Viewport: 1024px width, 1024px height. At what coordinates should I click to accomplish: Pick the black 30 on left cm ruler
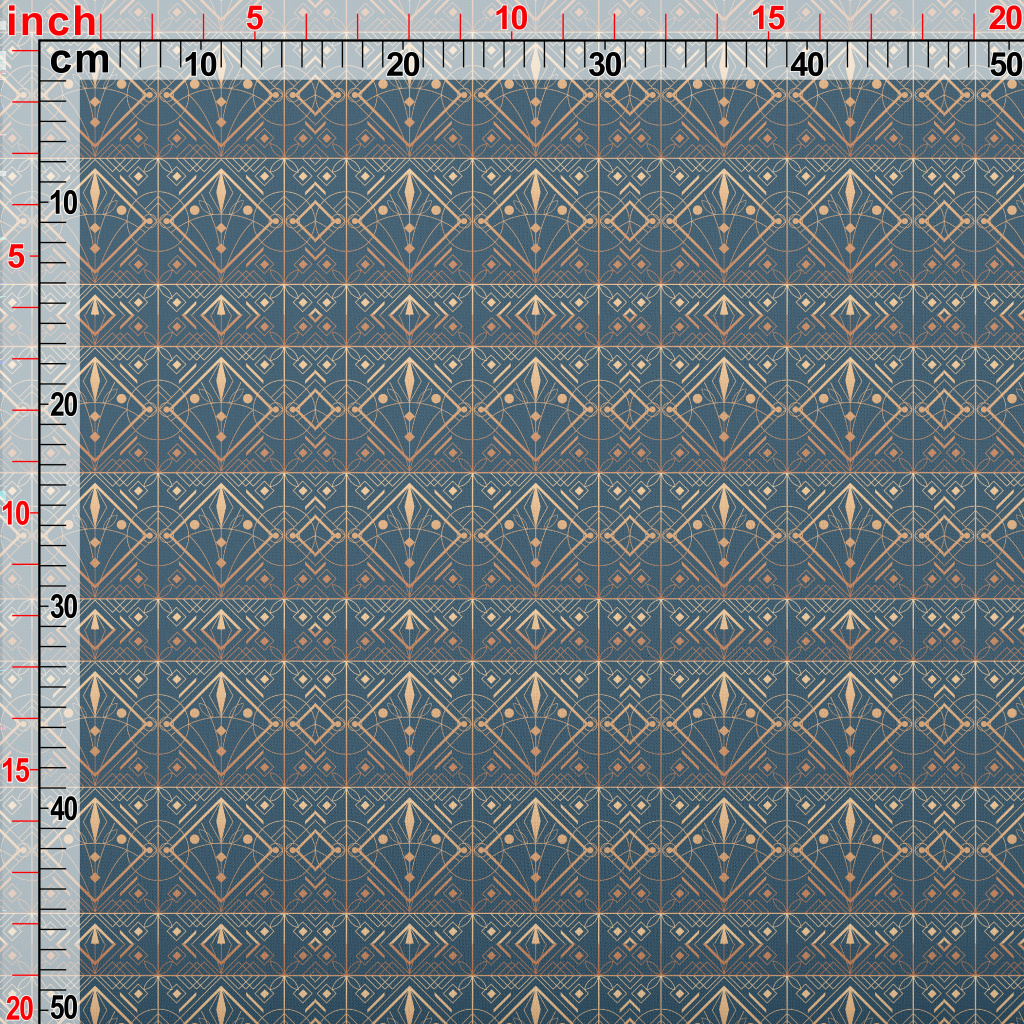64,607
